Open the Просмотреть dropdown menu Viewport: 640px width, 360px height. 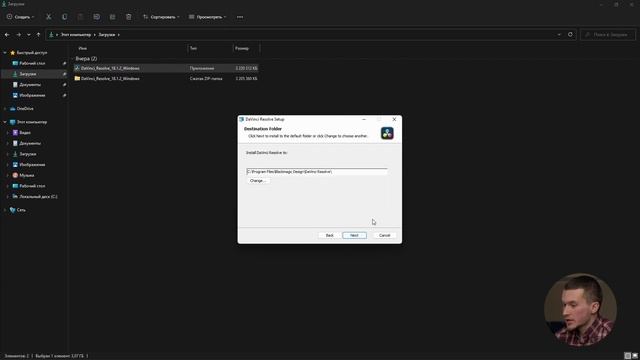tap(207, 17)
